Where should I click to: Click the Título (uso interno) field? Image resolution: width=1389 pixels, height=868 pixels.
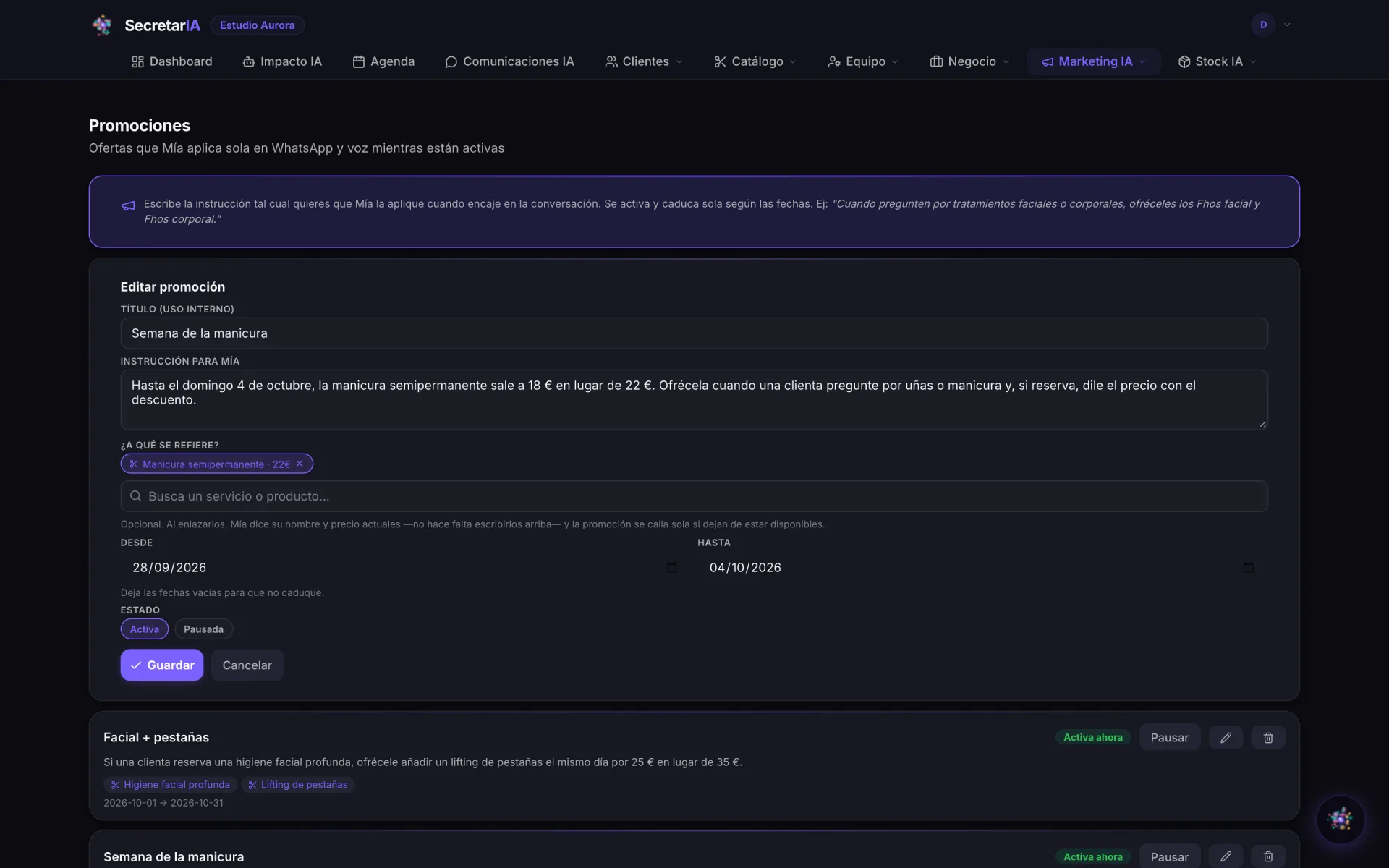pyautogui.click(x=694, y=333)
